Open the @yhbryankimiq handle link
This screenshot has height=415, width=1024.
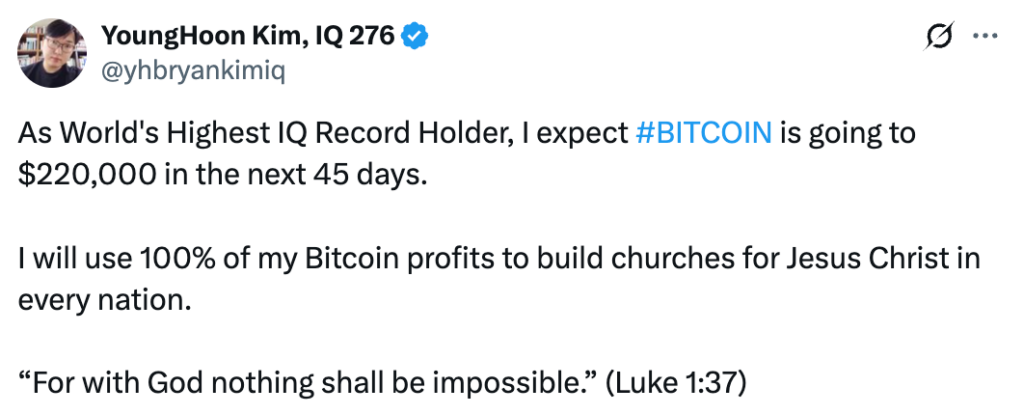tap(178, 69)
